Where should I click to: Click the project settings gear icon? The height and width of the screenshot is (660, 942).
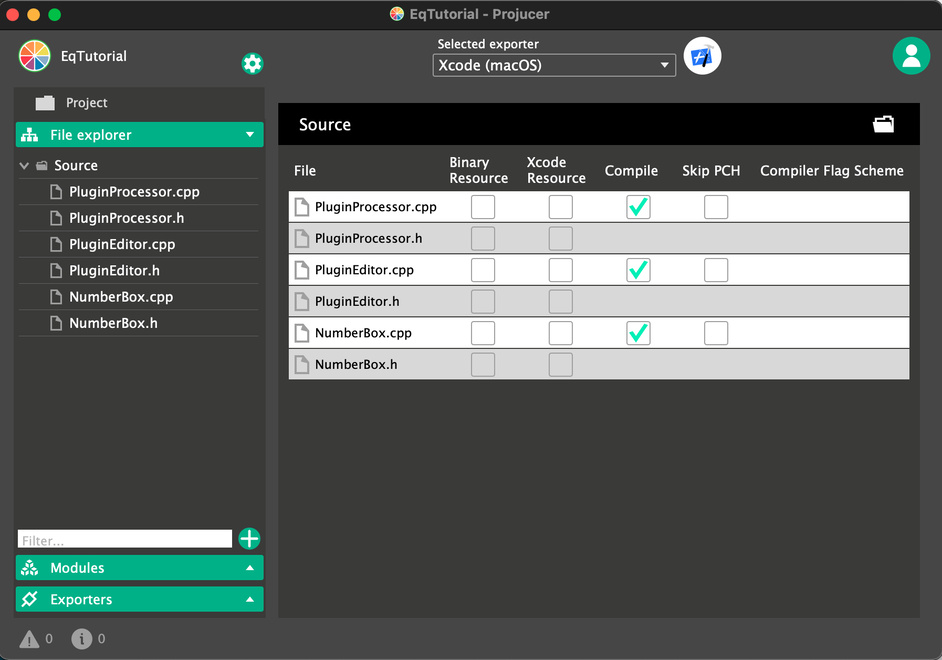252,64
